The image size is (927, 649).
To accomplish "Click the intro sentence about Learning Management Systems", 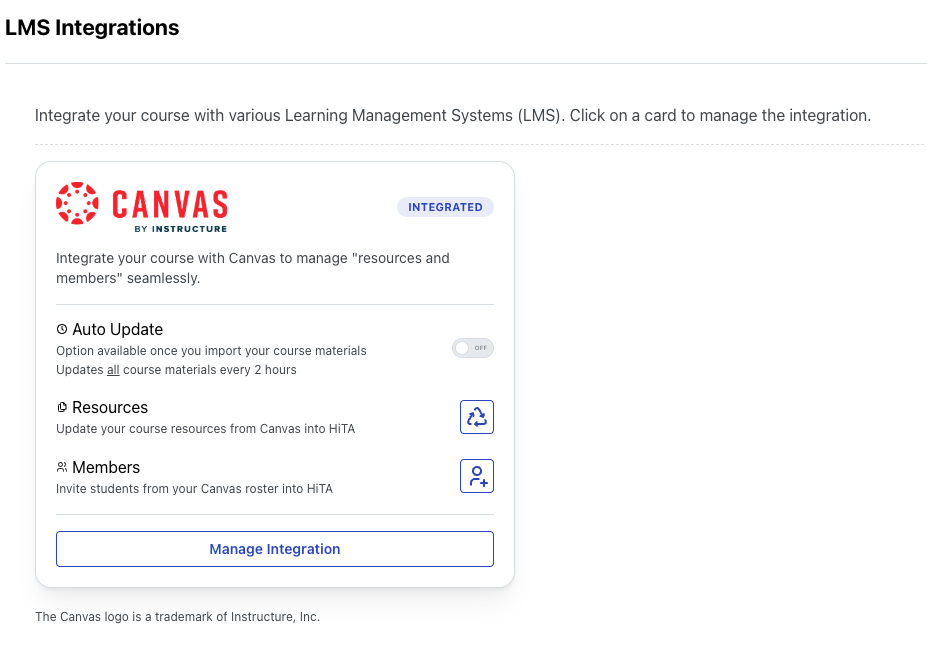I will (x=453, y=115).
